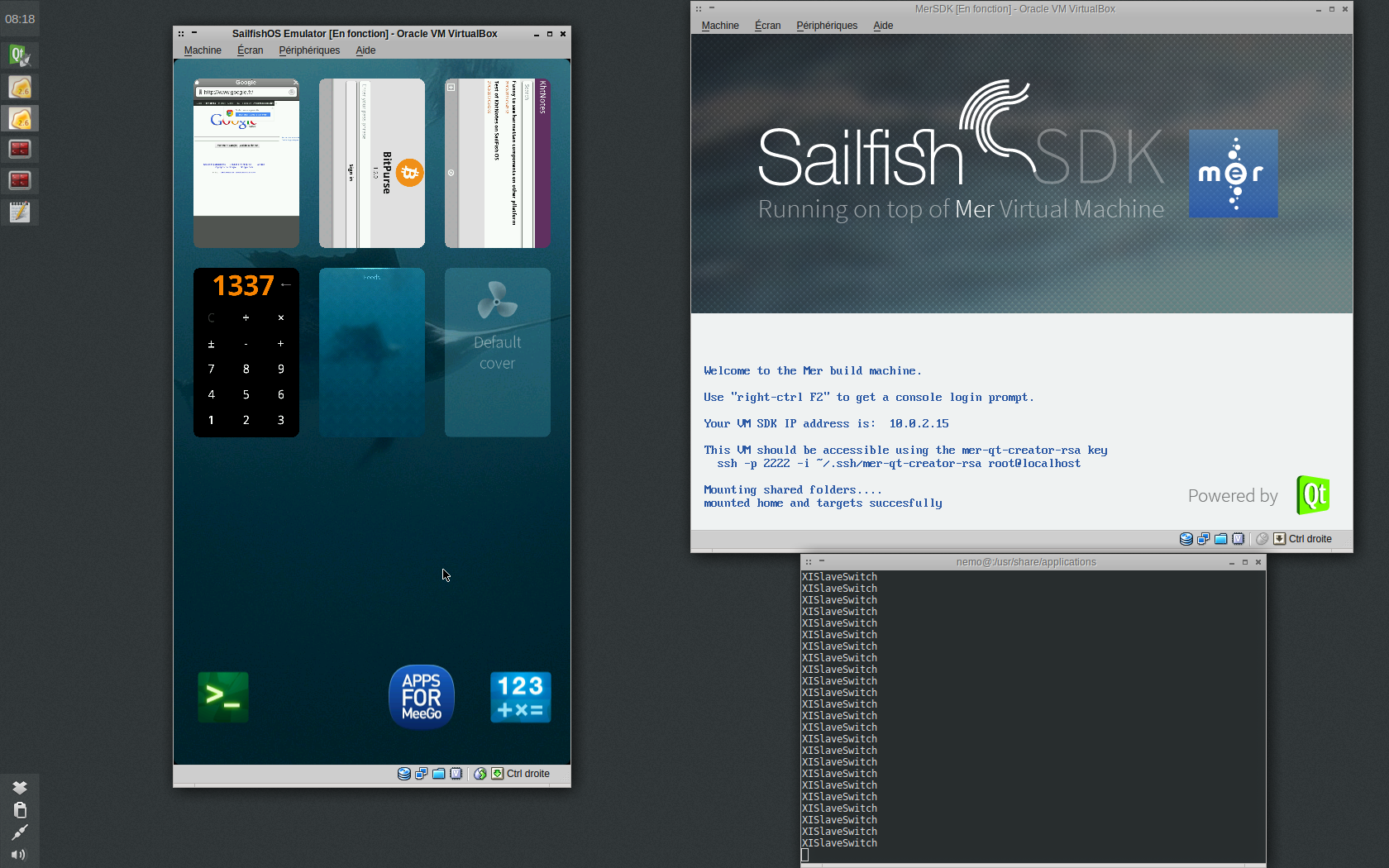Open window menu dots of MerSDK titlebar
Viewport: 1389px width, 868px height.
pos(699,9)
